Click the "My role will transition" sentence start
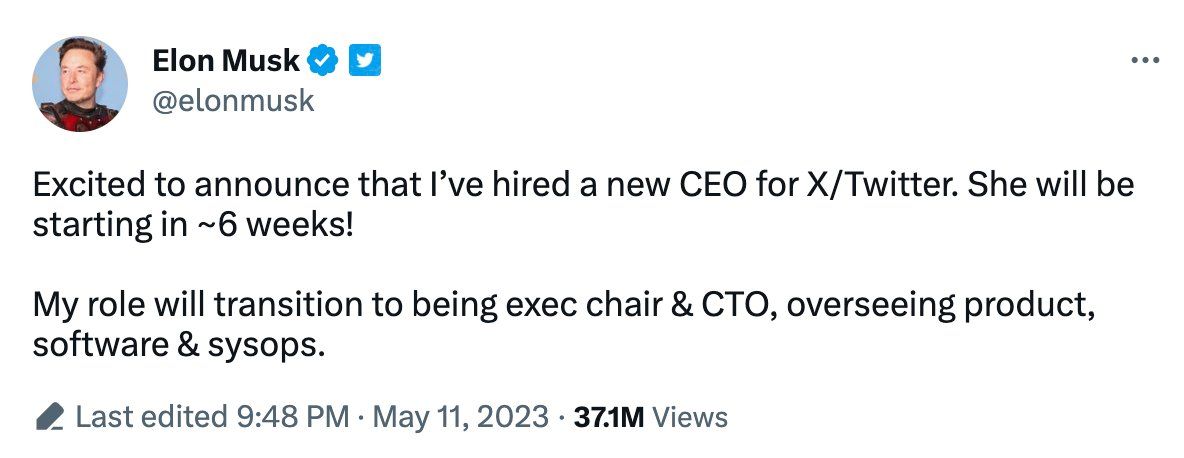 [194, 304]
